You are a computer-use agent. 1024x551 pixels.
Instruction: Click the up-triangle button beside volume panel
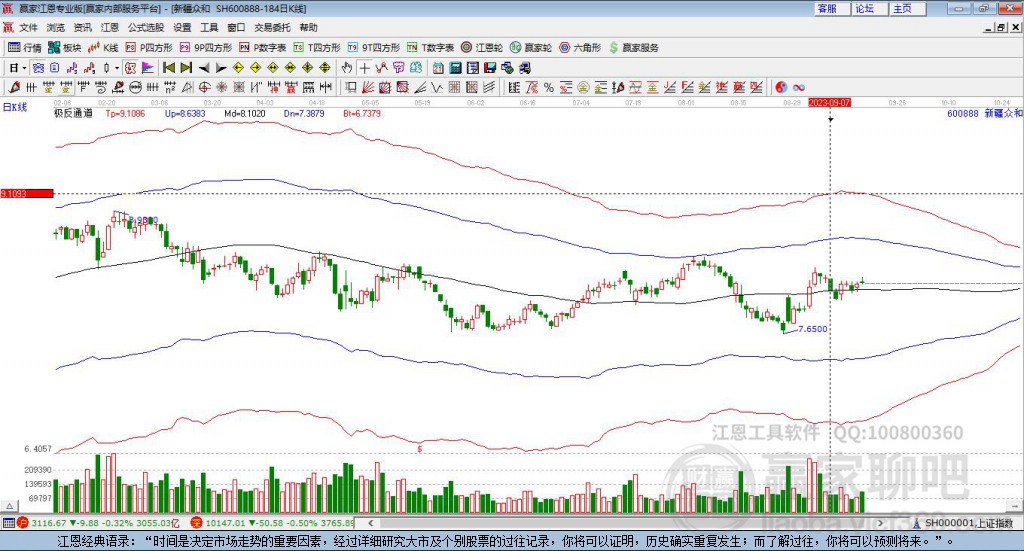[x=10, y=506]
